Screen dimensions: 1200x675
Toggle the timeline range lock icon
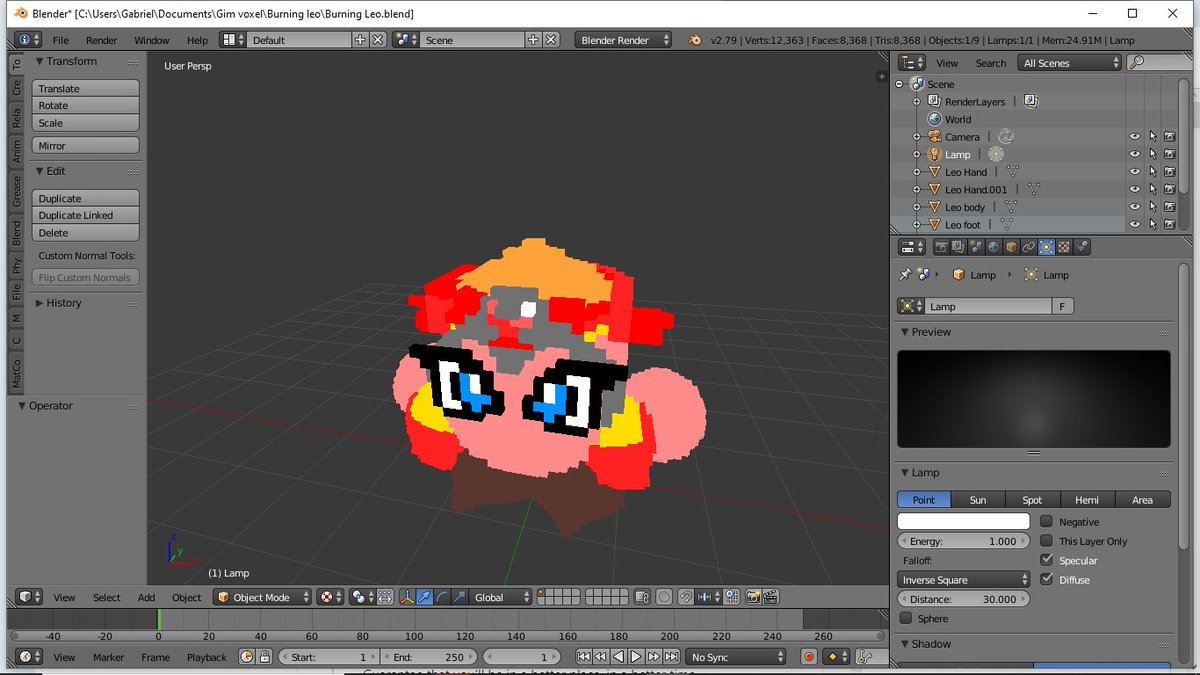point(264,657)
